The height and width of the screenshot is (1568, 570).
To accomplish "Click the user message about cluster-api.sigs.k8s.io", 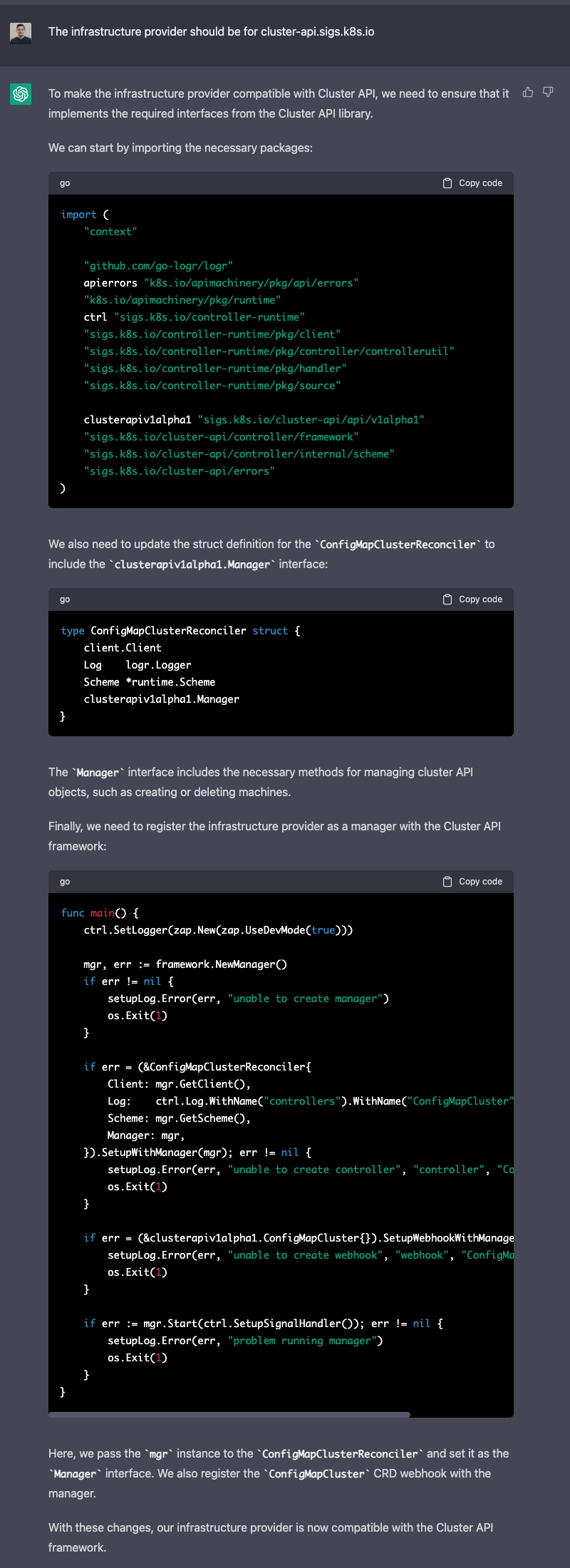I will [211, 31].
